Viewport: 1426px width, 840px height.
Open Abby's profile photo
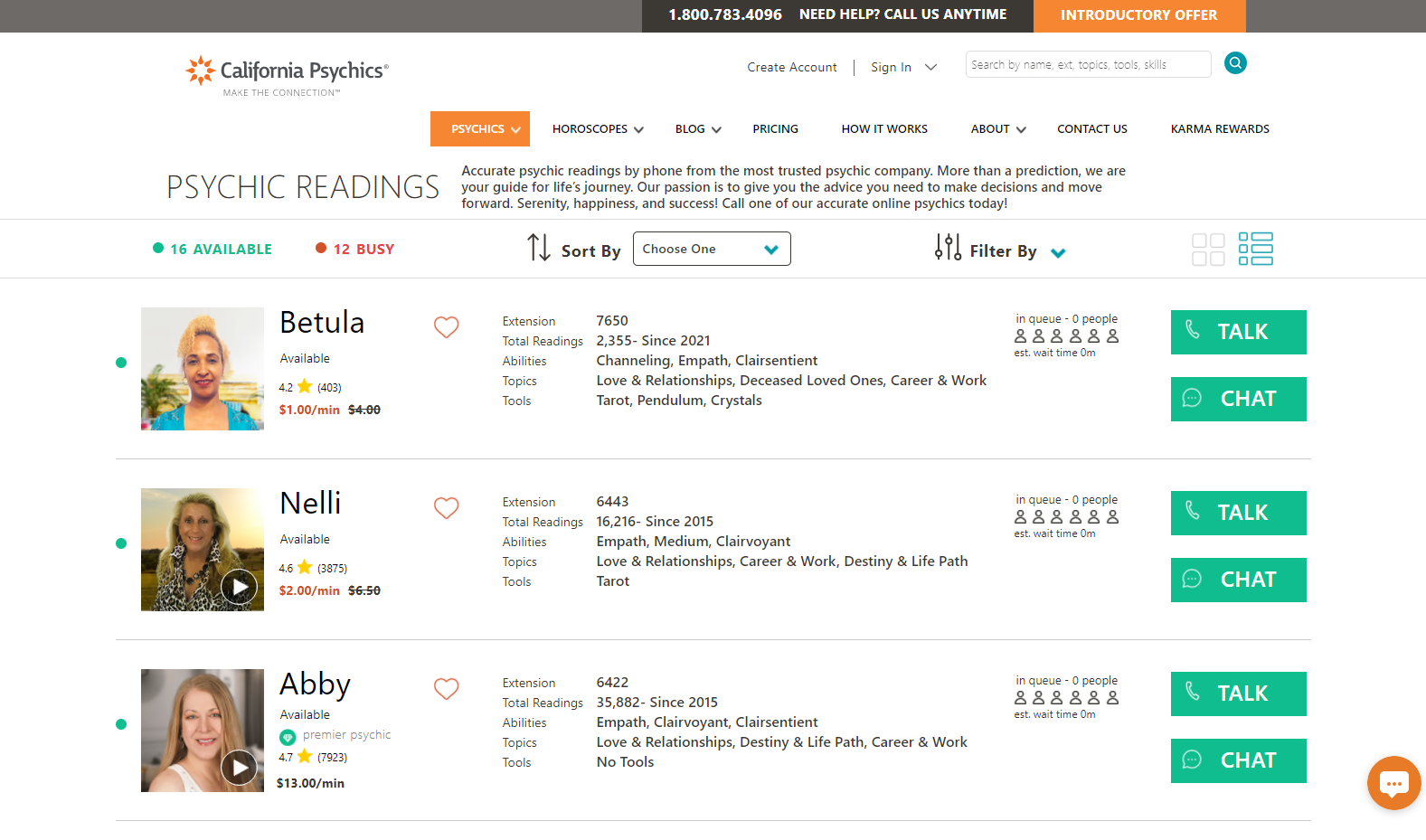(x=203, y=731)
